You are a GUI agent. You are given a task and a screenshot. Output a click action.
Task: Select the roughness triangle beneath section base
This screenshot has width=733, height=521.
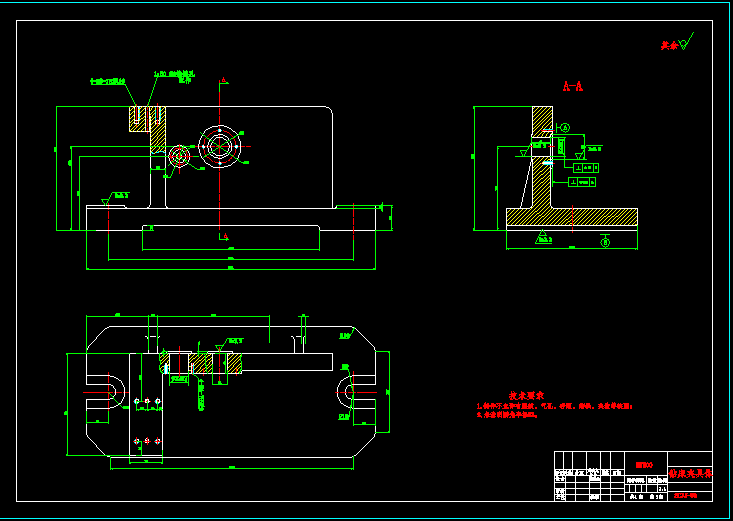[x=543, y=238]
